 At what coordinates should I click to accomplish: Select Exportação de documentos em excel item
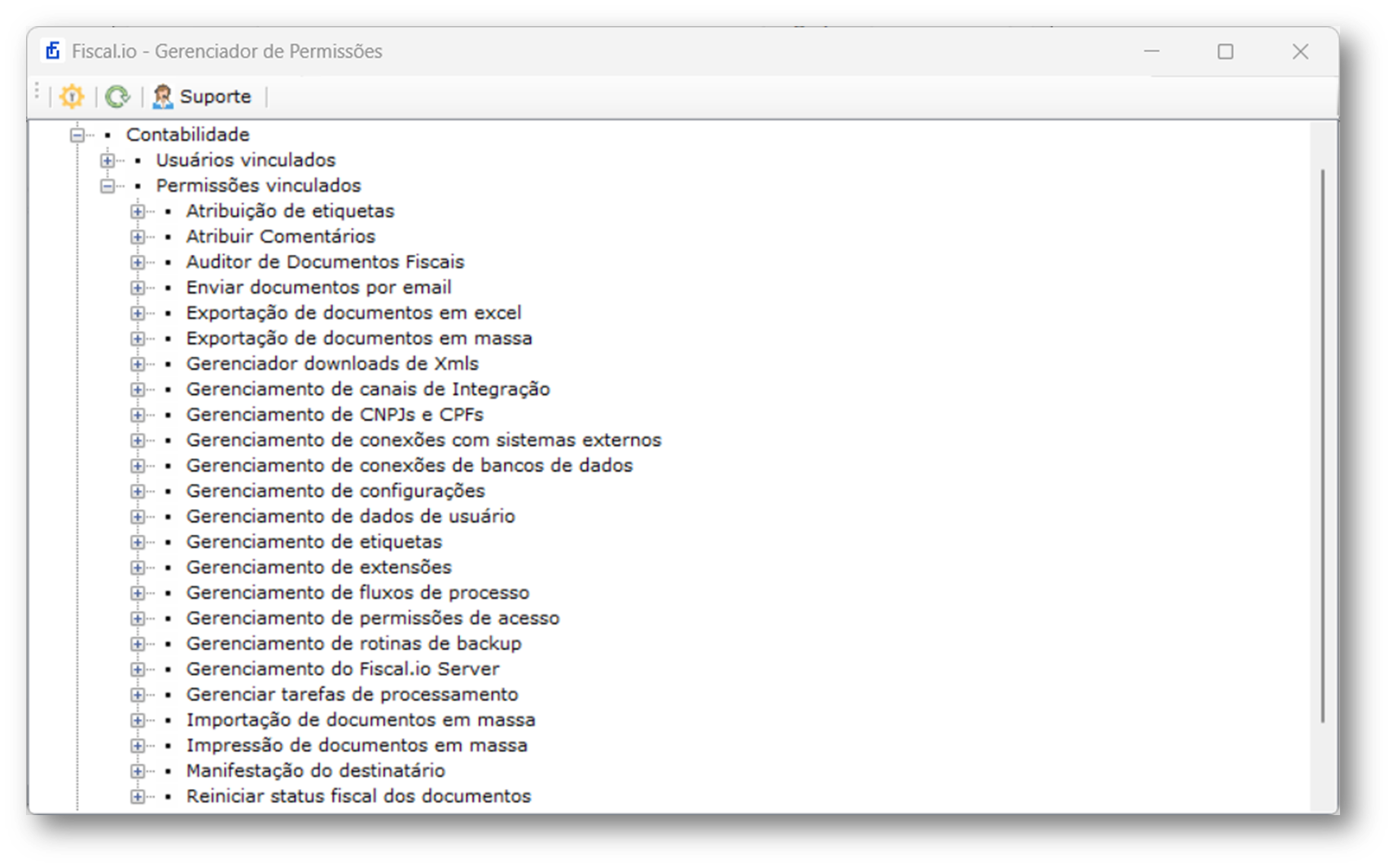tap(353, 313)
